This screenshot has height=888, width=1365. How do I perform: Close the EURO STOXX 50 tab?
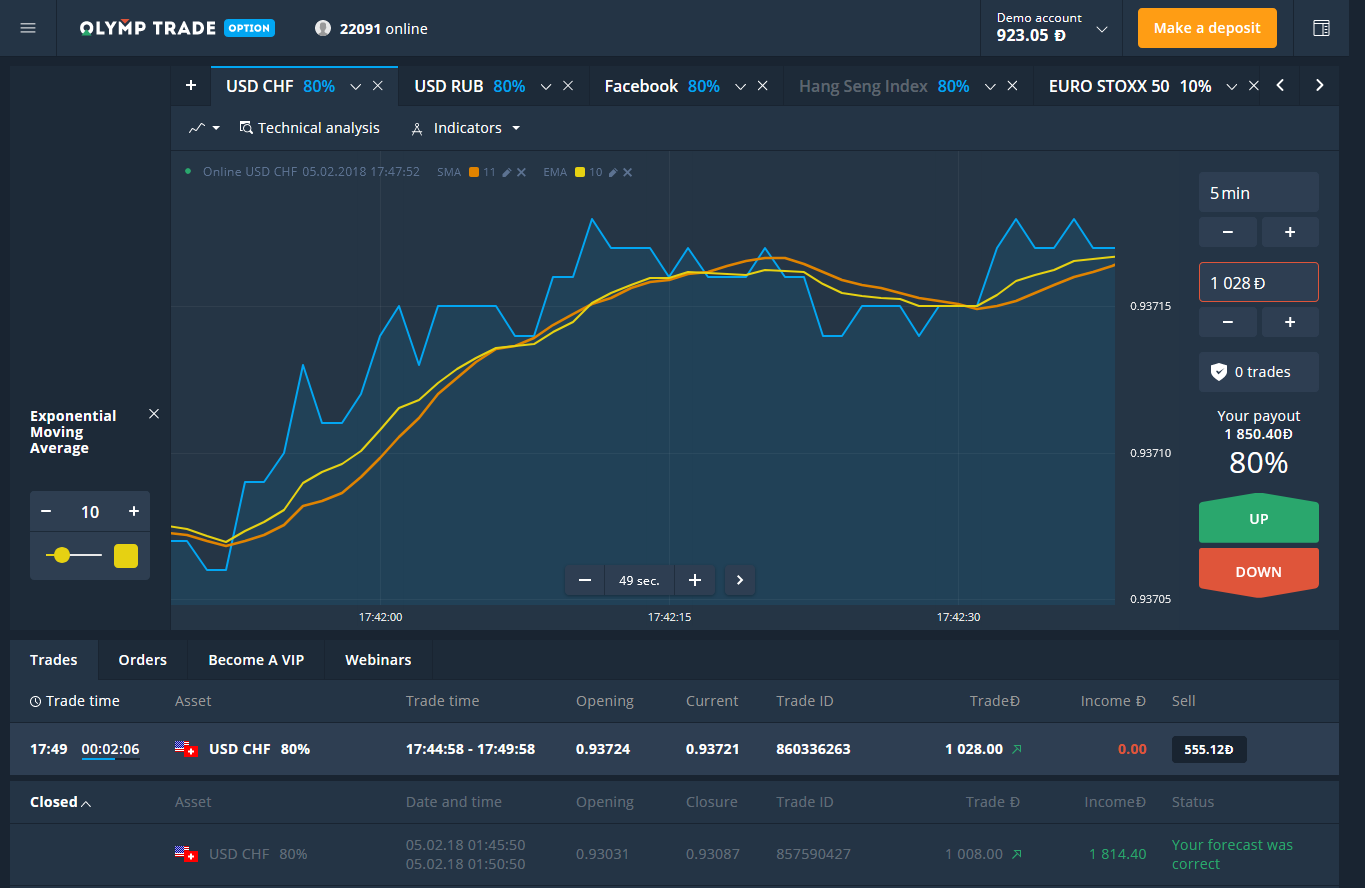point(1254,86)
